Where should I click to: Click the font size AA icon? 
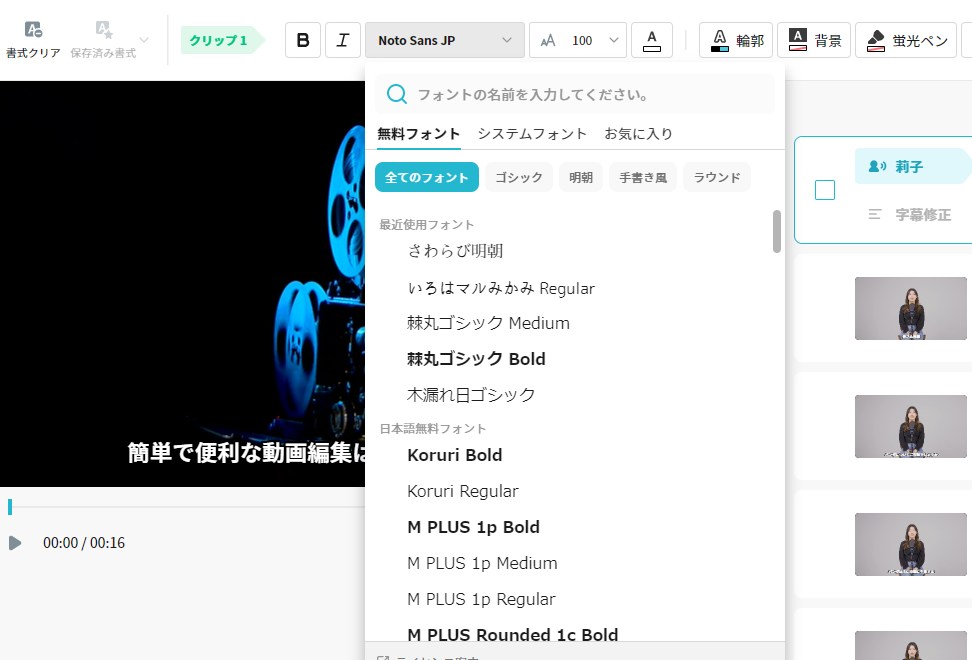point(548,41)
